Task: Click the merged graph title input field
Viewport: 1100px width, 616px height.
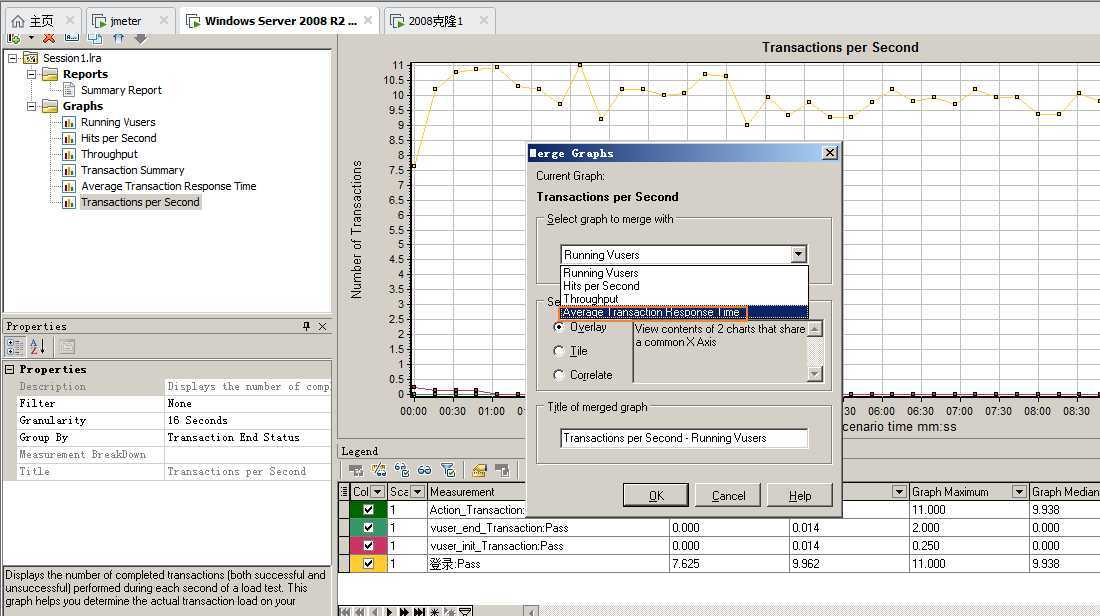Action: click(684, 438)
